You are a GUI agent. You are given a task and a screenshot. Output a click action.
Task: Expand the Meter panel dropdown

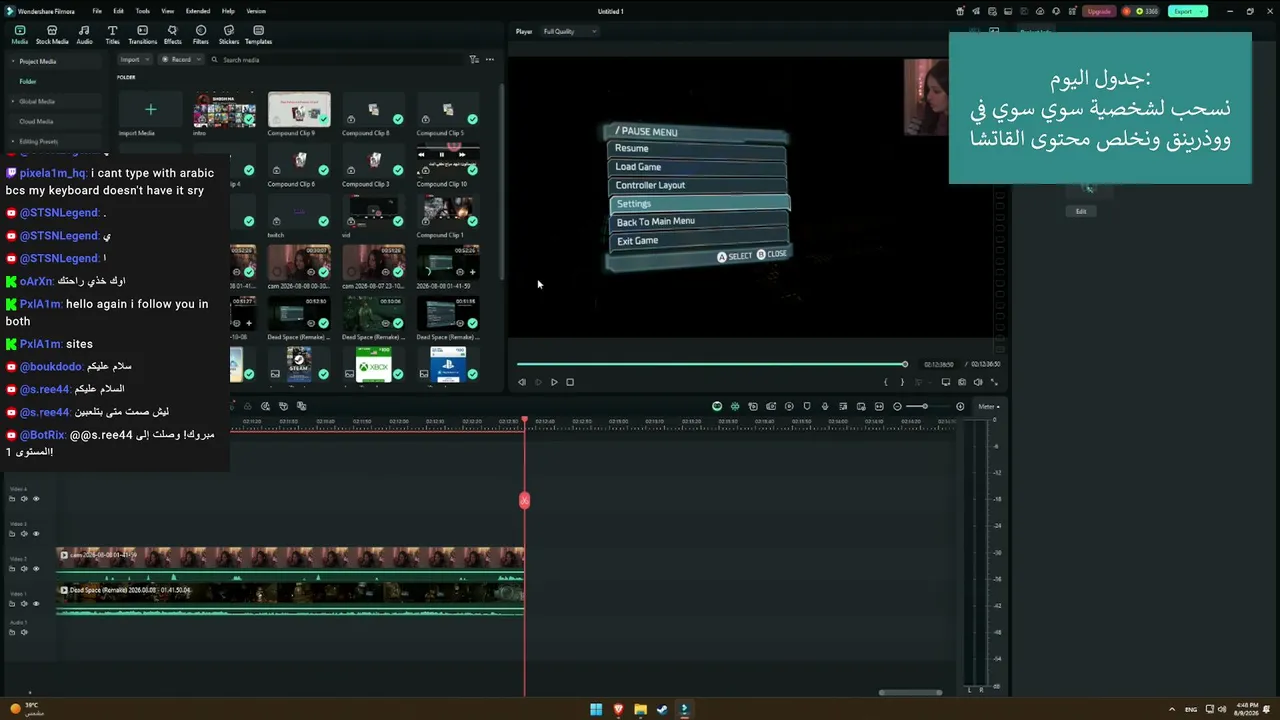pyautogui.click(x=989, y=407)
